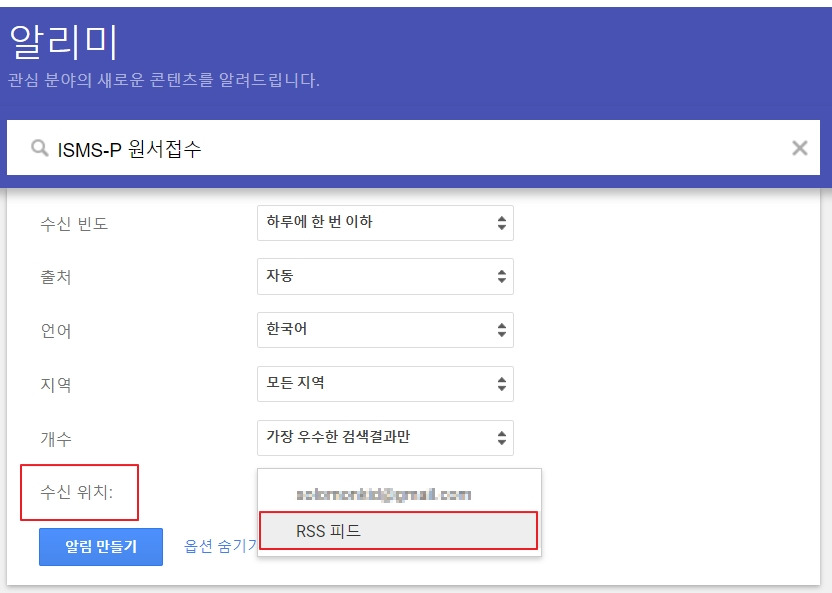Screen dimensions: 832x593
Task: Open the 개수 results dropdown
Action: (x=385, y=437)
